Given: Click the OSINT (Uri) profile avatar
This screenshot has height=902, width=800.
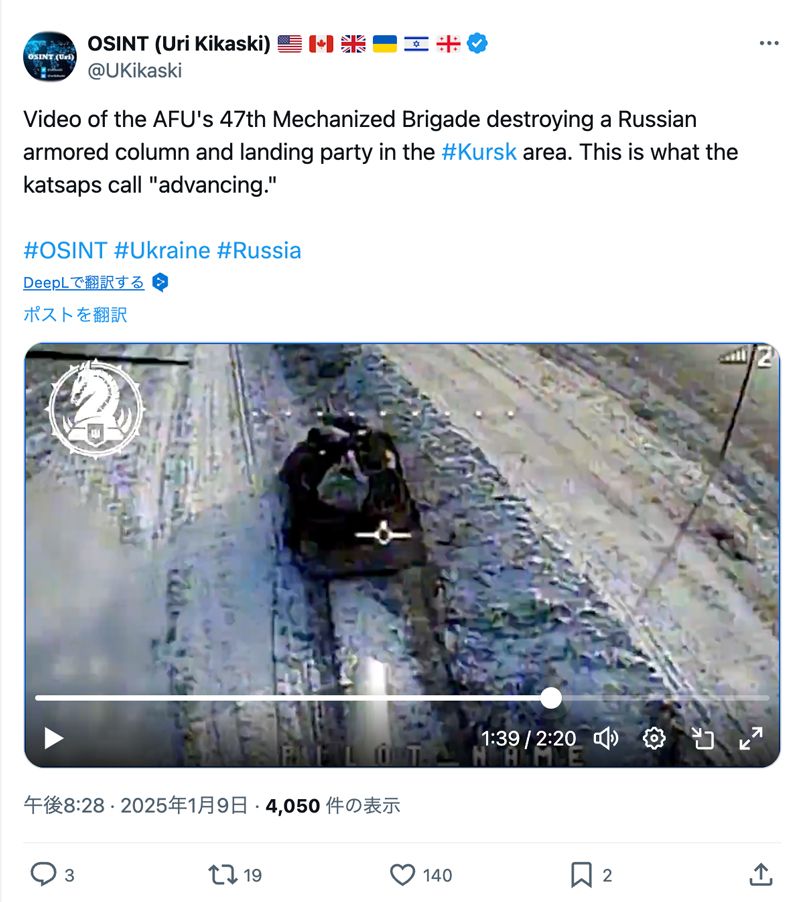Looking at the screenshot, I should click(x=49, y=56).
